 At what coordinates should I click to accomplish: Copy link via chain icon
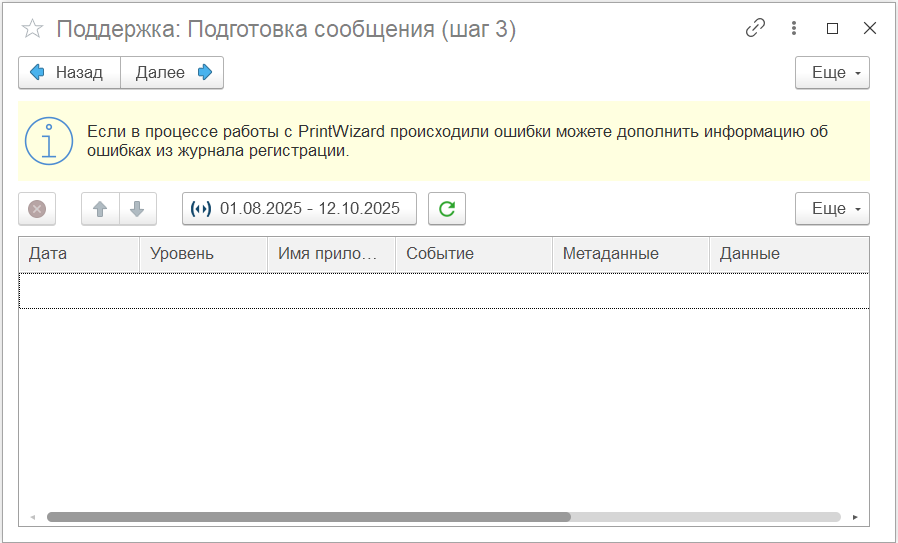[x=755, y=29]
